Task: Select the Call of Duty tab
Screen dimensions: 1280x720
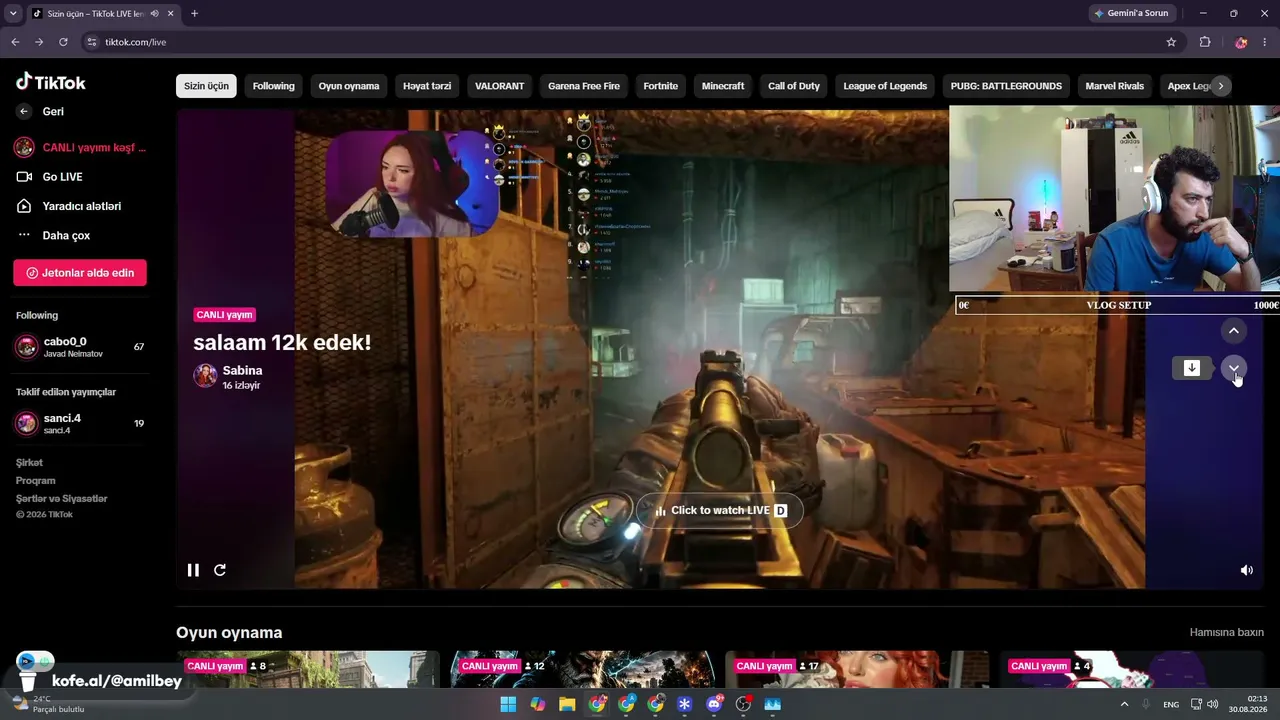Action: 794,86
